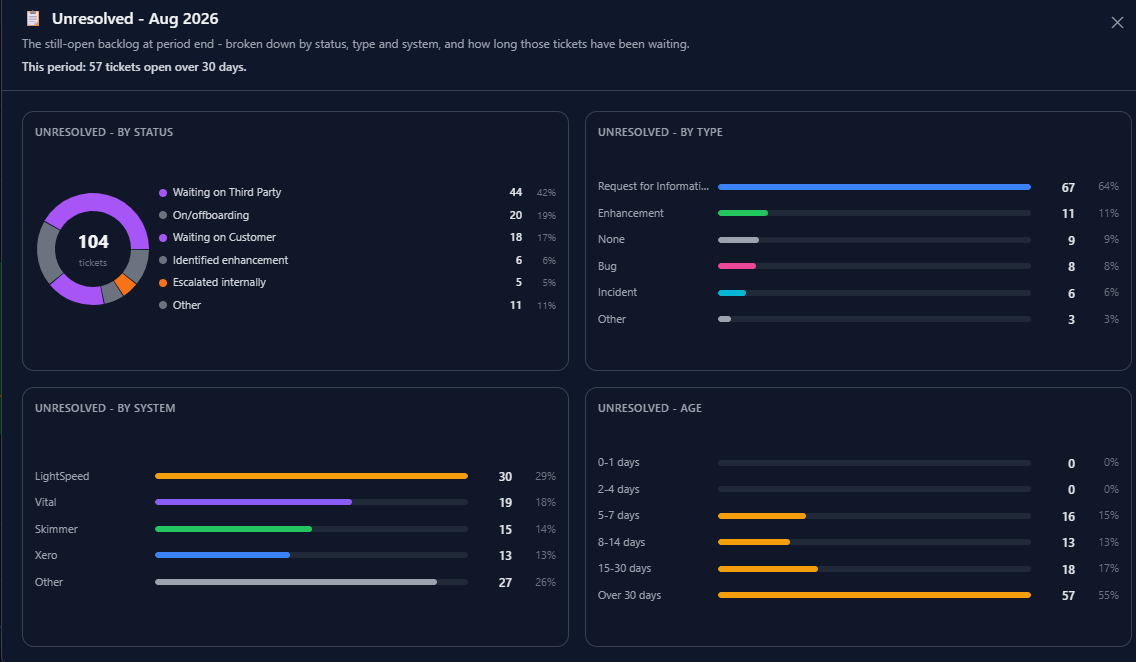The width and height of the screenshot is (1136, 662).
Task: Select the orange segment of the status donut chart
Action: tap(125, 284)
